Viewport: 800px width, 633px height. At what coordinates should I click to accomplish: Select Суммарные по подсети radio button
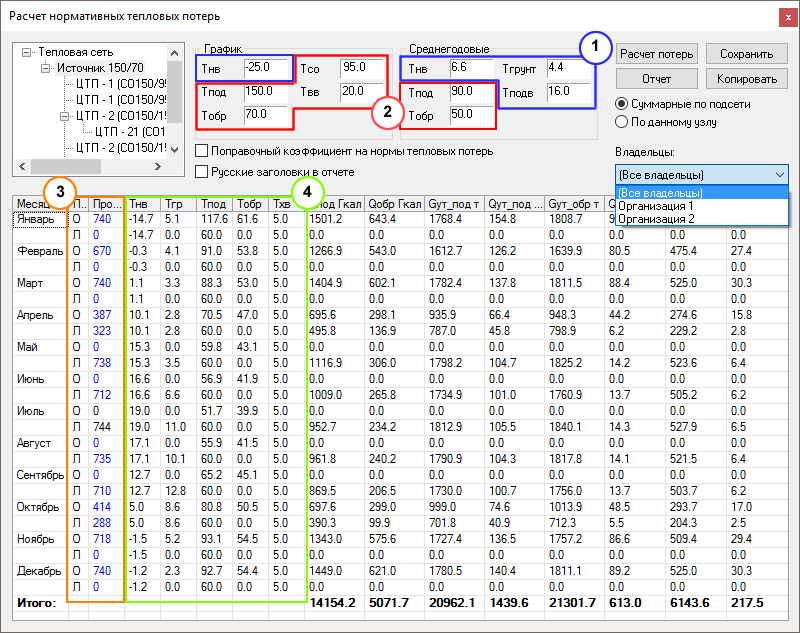point(623,103)
